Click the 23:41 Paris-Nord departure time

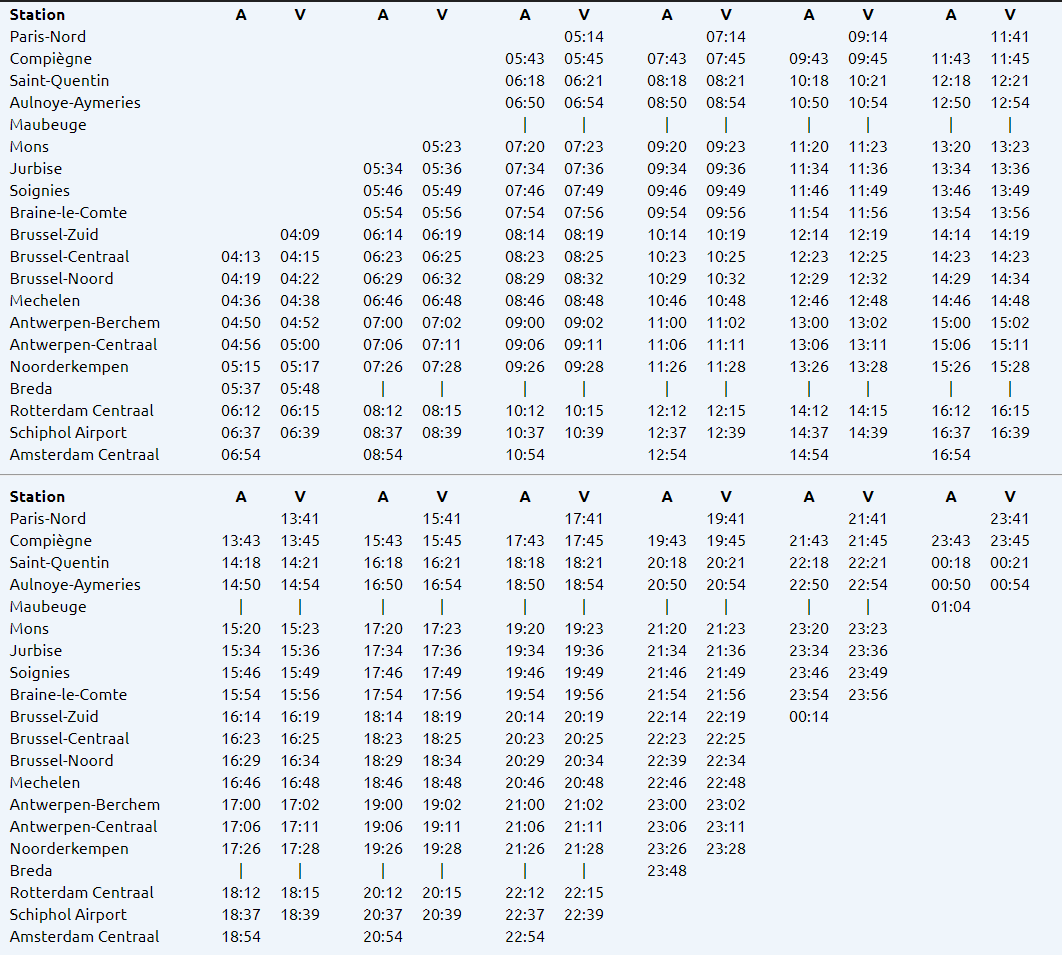point(1010,519)
